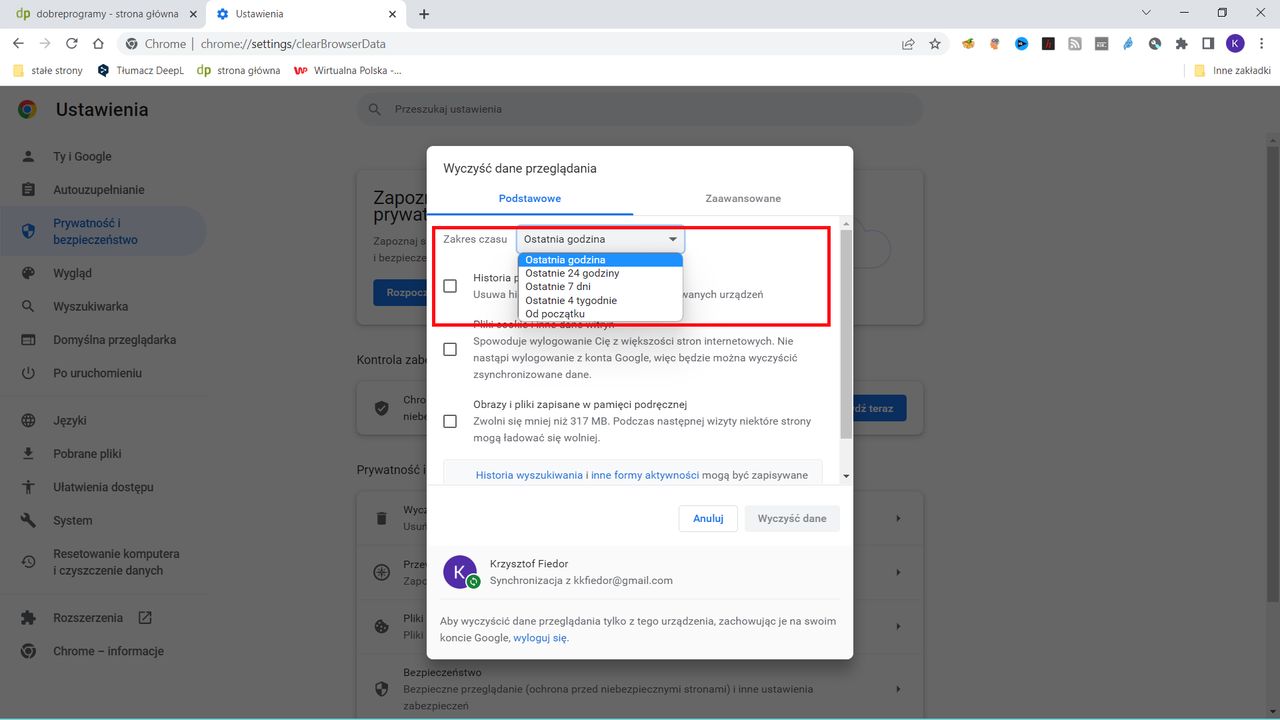
Task: Click the reload page icon
Action: (x=71, y=43)
